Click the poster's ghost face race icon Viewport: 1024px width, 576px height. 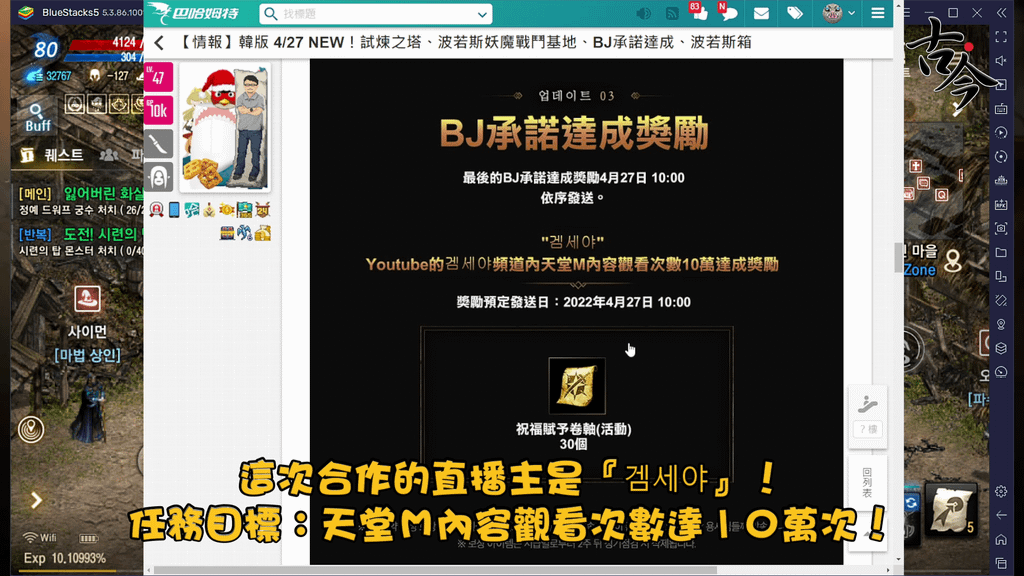point(158,177)
